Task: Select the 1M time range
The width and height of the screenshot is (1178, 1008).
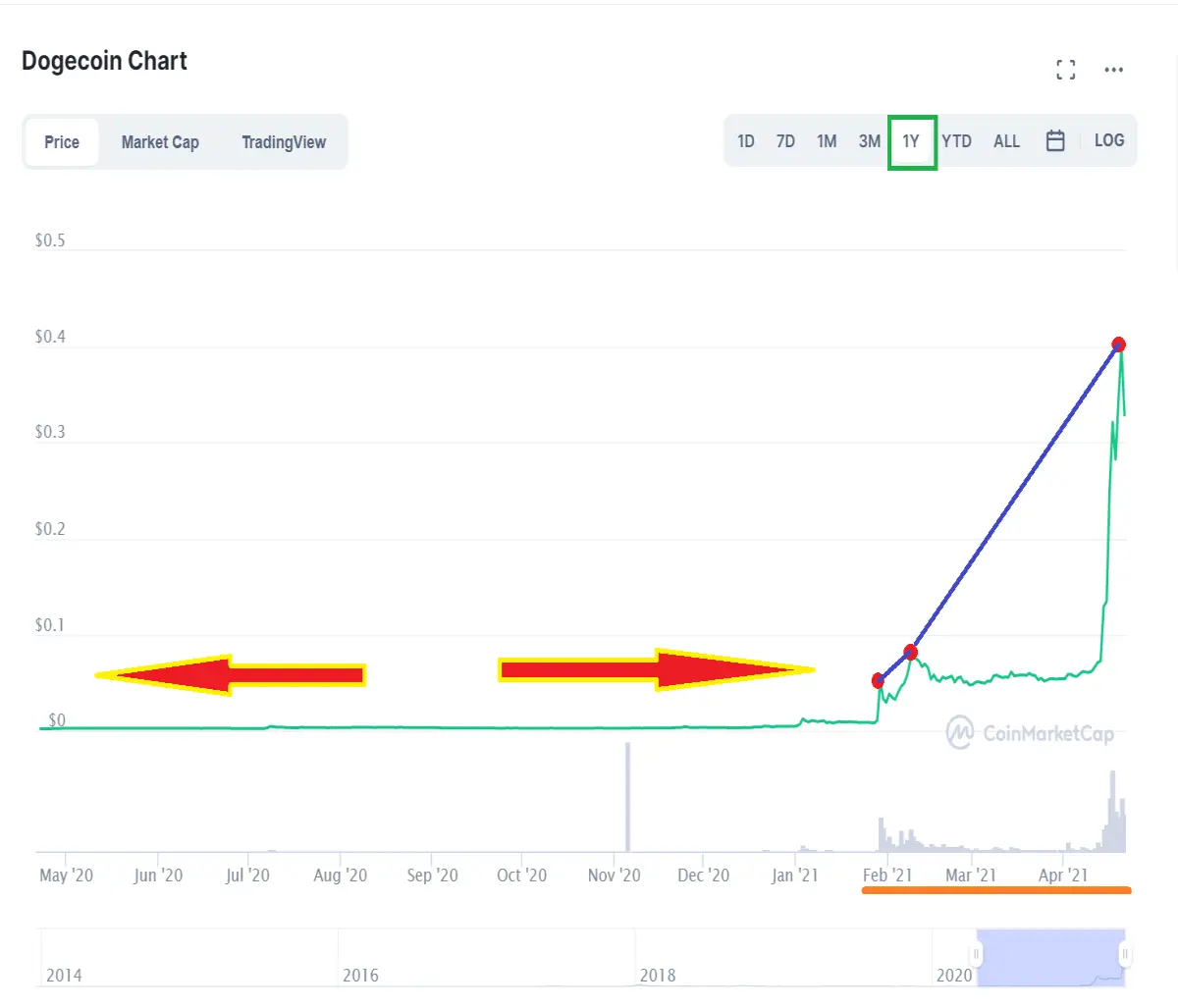Action: point(827,141)
